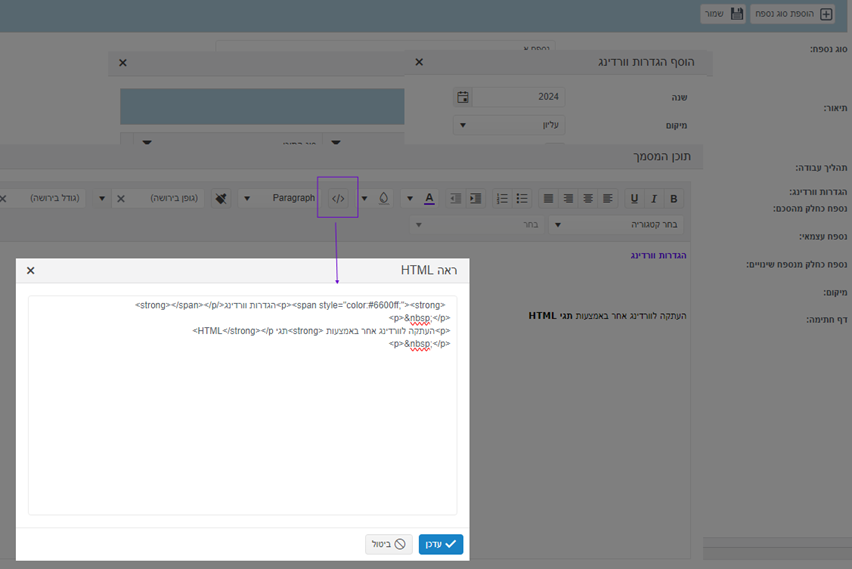Screen dimensions: 852x569
Task: Open the background color dropdown arrow
Action: pyautogui.click(x=365, y=198)
